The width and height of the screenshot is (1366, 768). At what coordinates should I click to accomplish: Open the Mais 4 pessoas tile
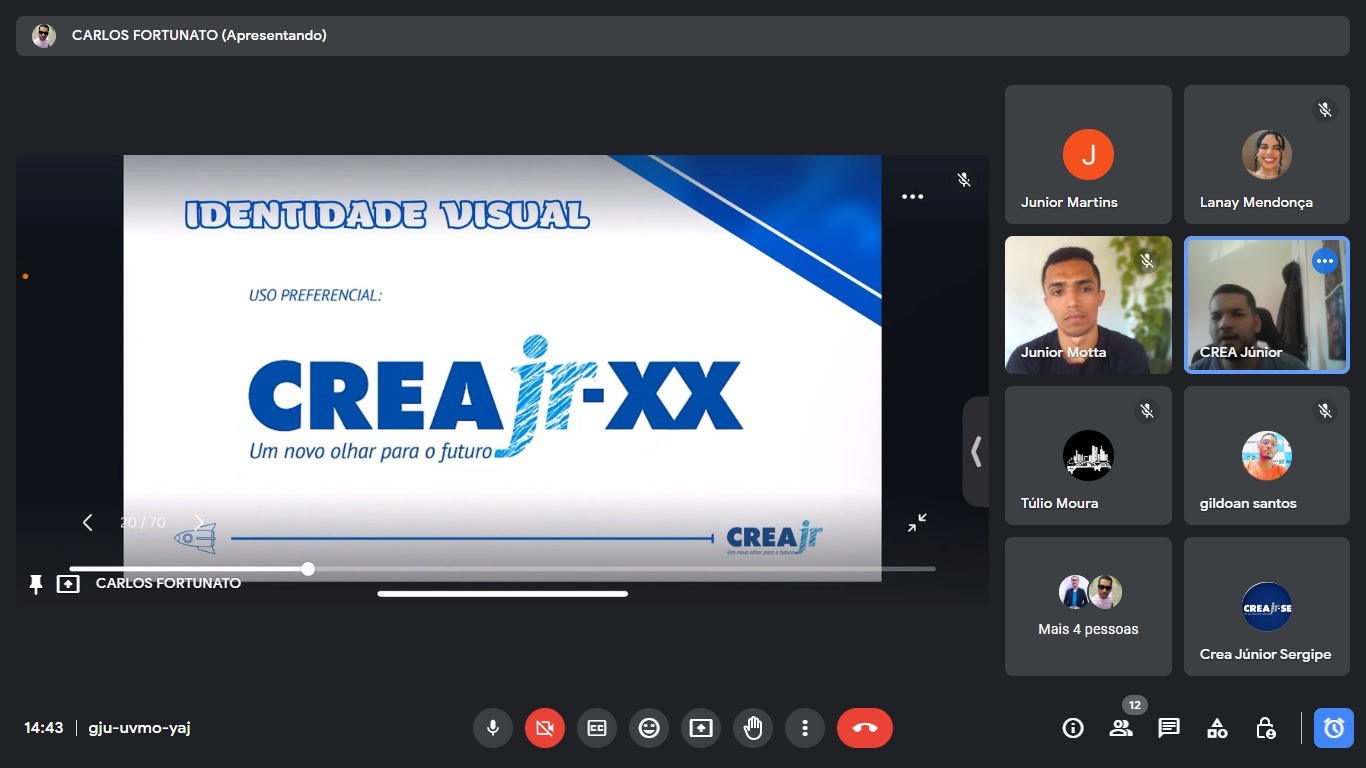pos(1088,607)
